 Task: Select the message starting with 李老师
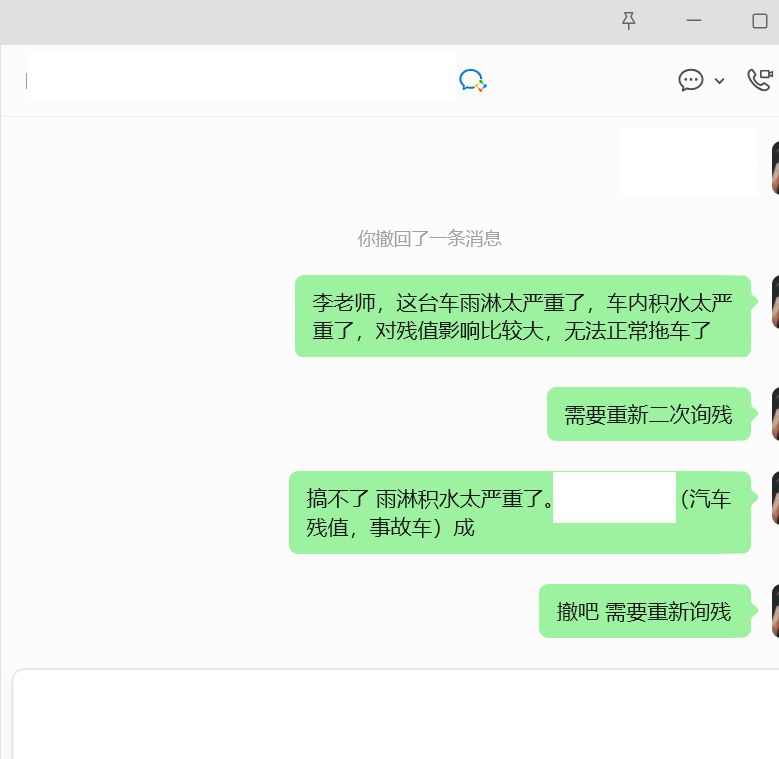522,316
